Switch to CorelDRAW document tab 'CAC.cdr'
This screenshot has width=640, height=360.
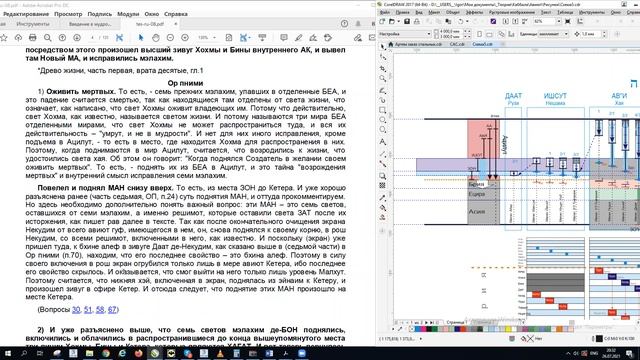457,44
